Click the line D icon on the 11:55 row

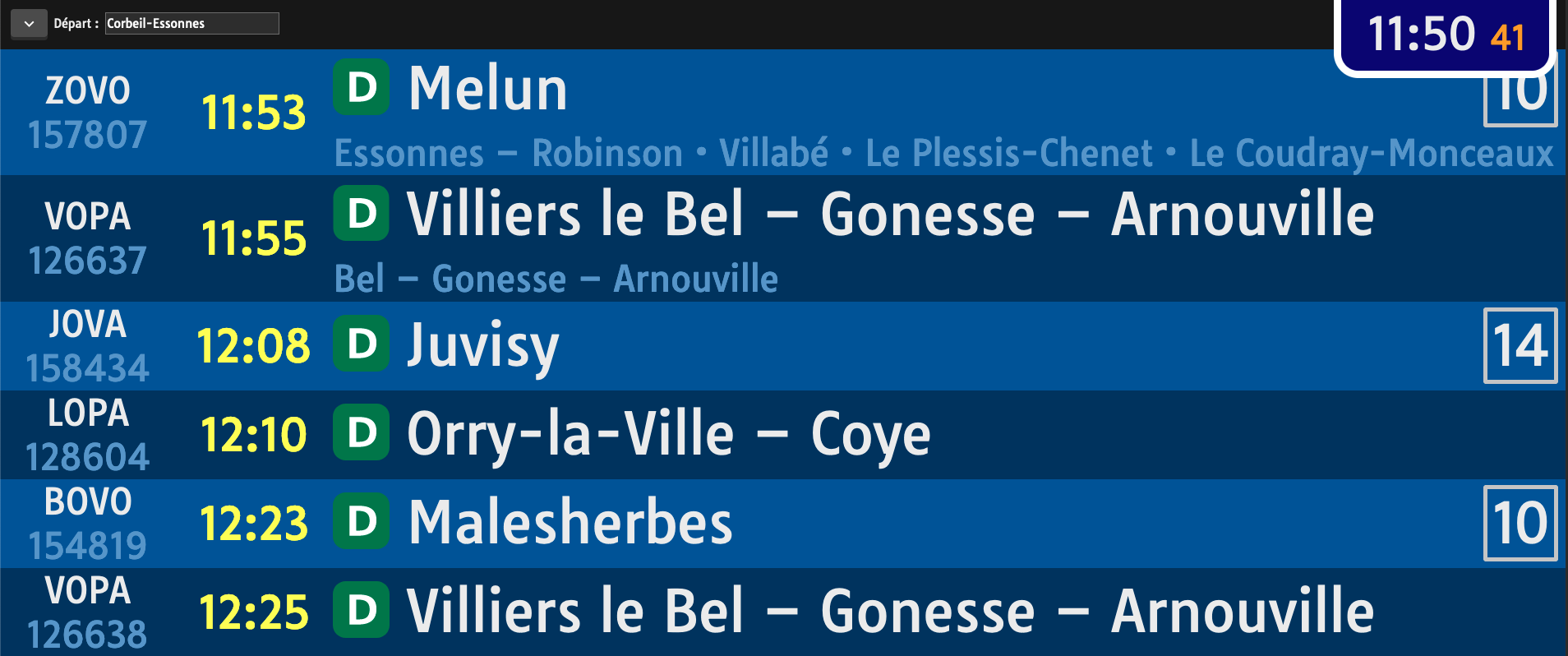361,213
